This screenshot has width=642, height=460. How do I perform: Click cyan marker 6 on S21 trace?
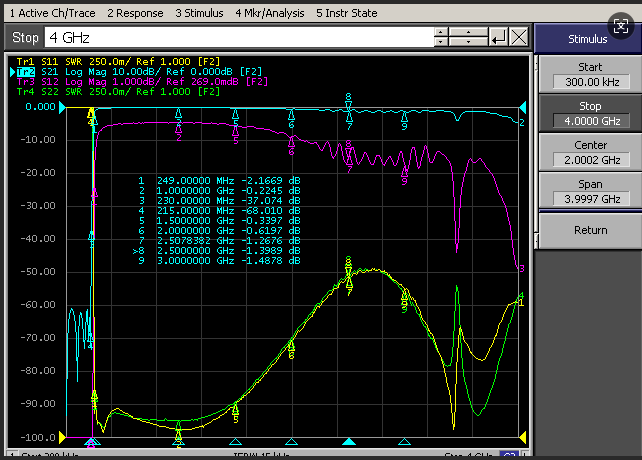point(291,119)
